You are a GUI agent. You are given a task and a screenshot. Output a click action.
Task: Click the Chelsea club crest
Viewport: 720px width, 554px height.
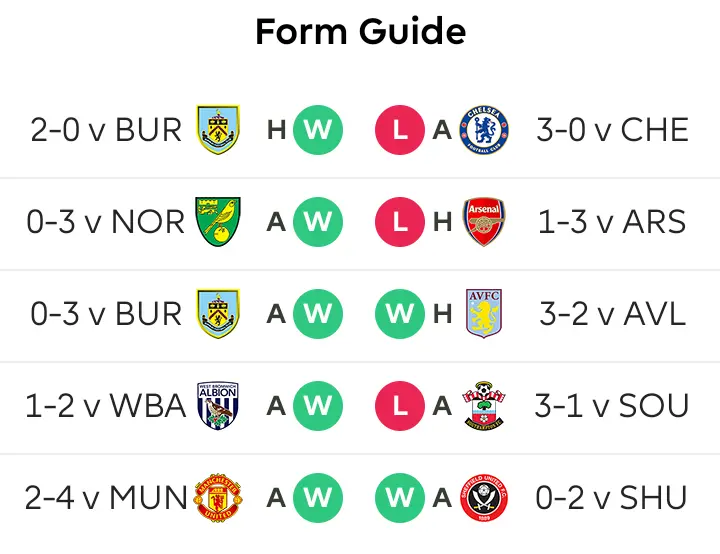point(484,130)
